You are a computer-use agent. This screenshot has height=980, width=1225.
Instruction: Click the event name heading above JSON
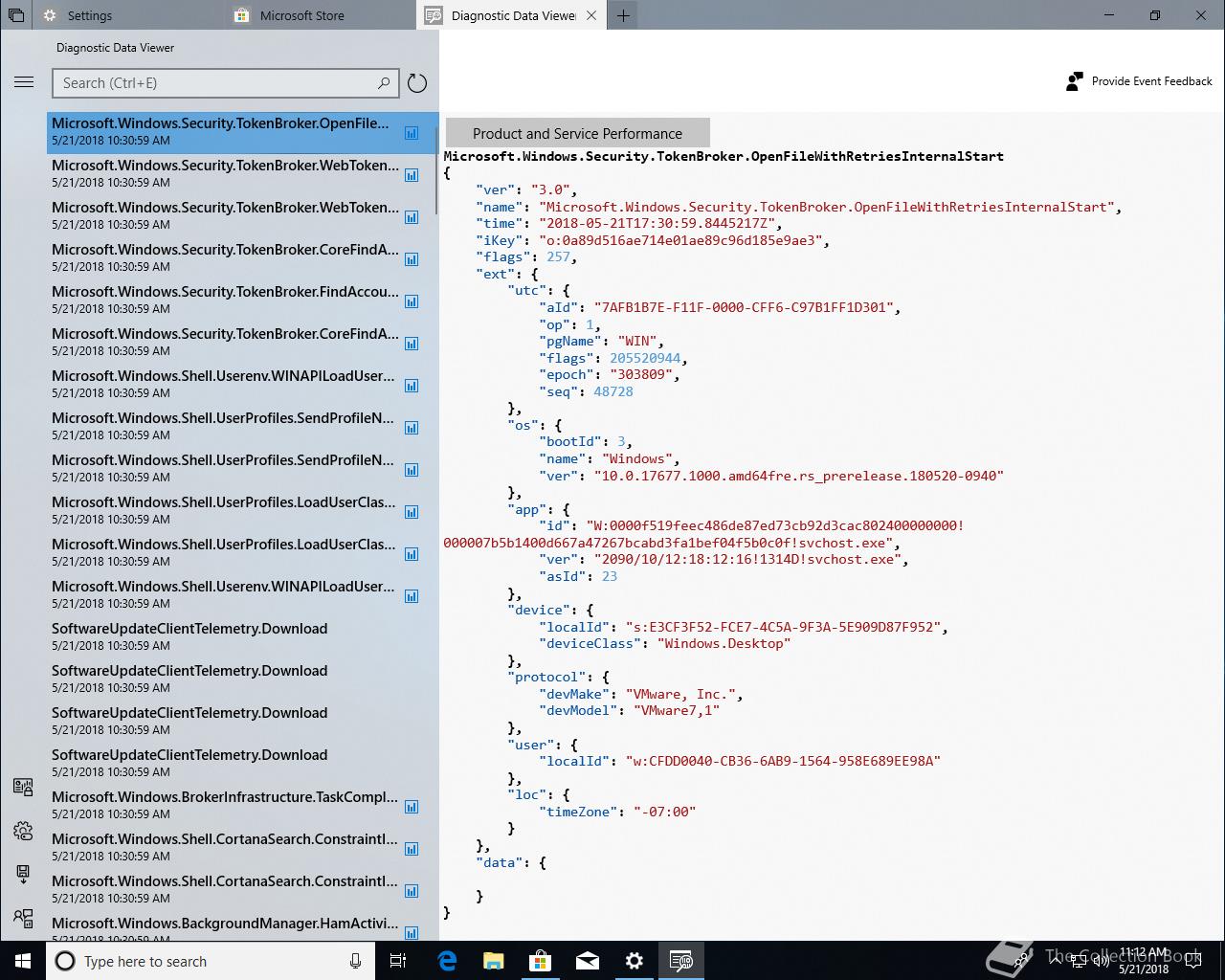click(724, 156)
